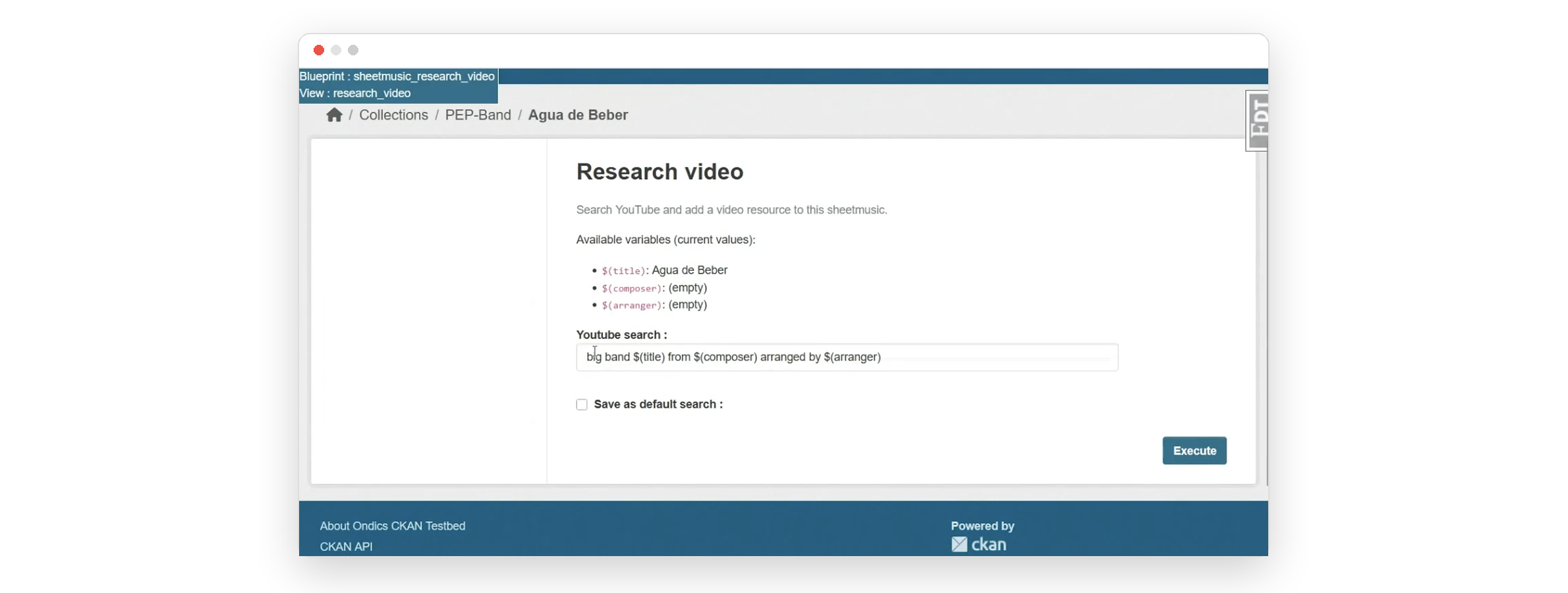Screen dimensions: 1568x593
Task: Click the Youtube search field label
Action: (621, 335)
